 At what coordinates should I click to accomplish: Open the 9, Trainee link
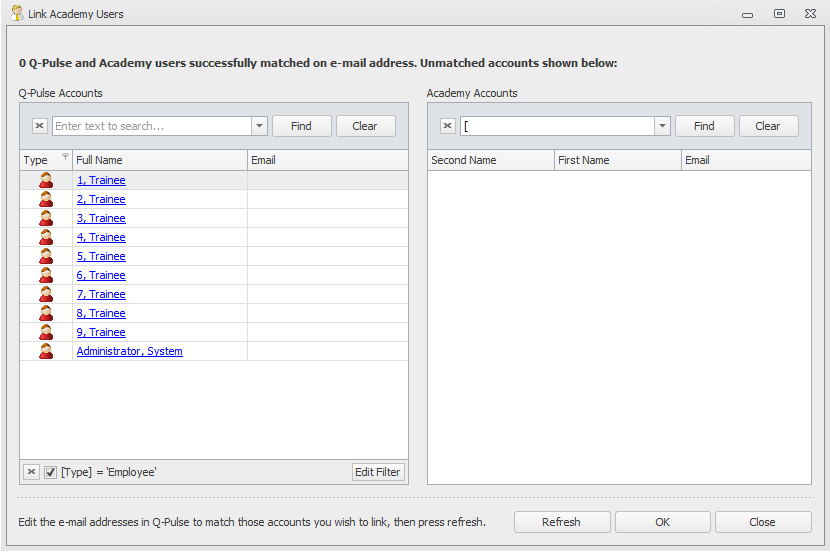coord(101,332)
